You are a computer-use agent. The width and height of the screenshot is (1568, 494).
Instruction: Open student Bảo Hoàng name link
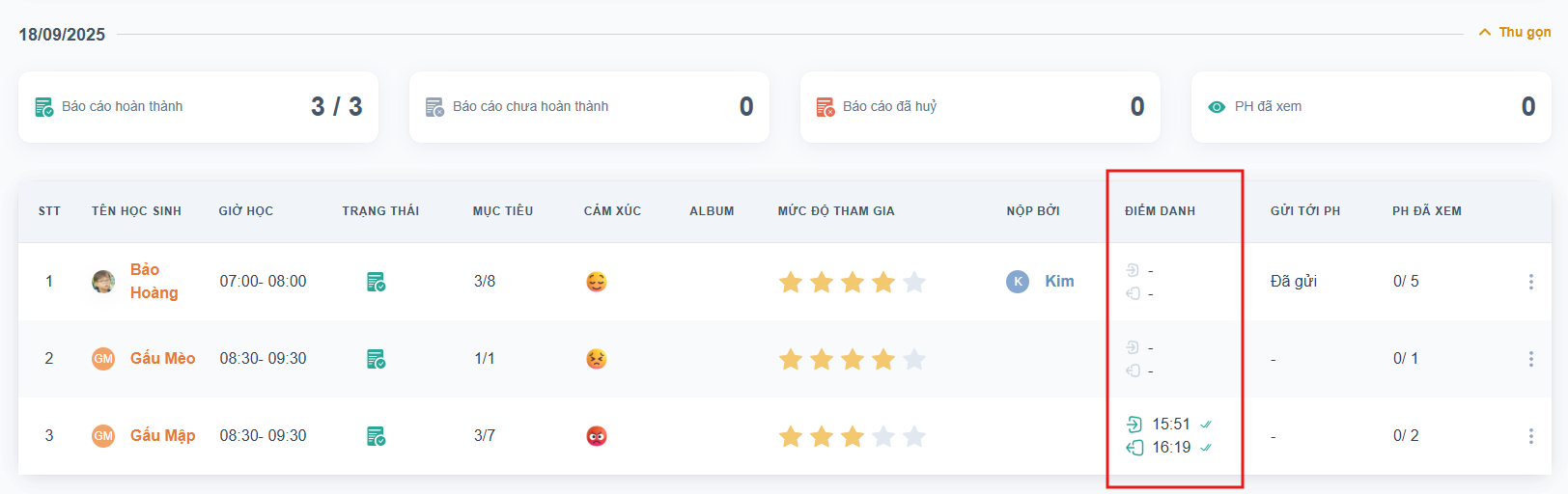click(154, 281)
